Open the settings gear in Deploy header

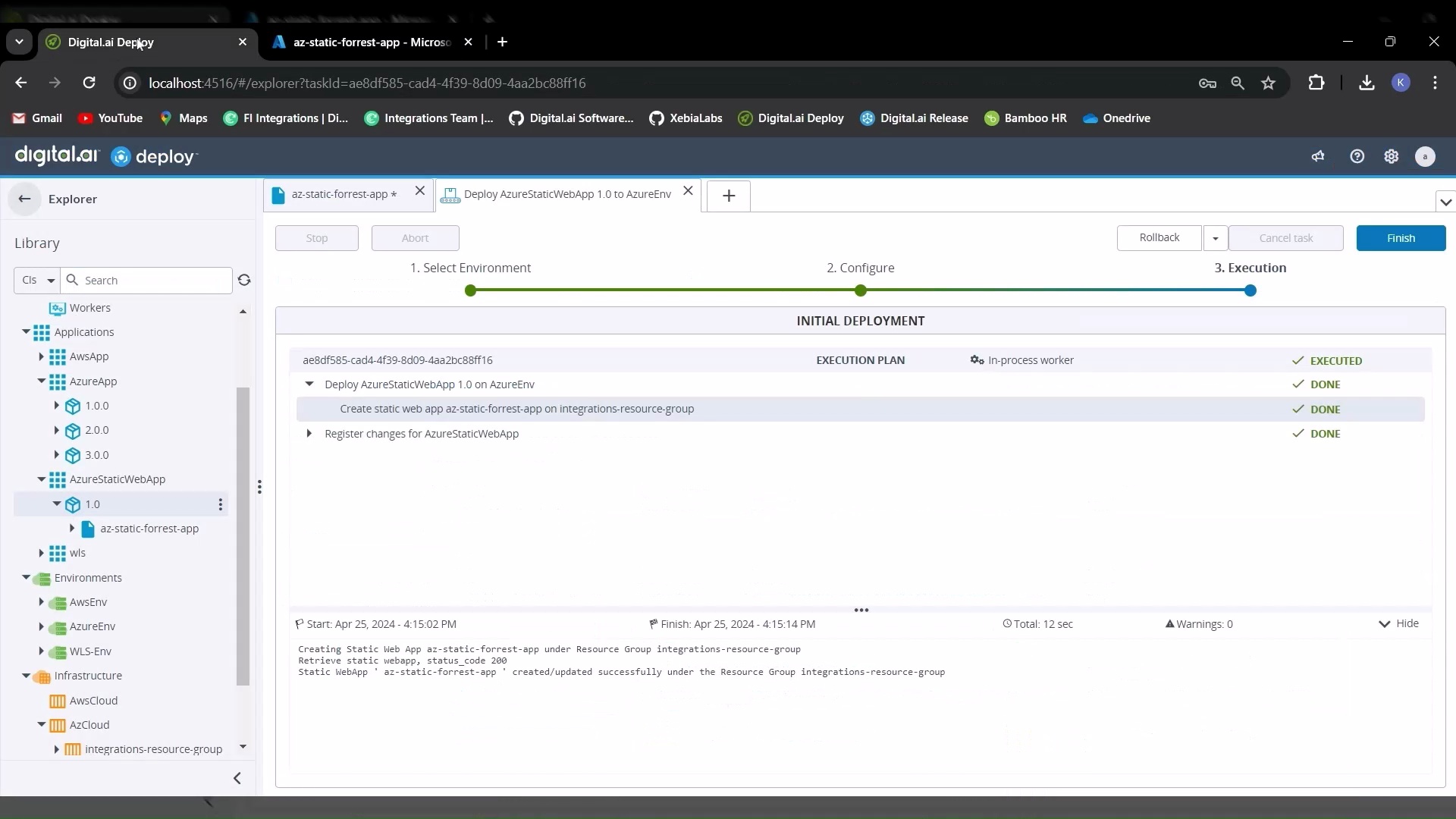1391,156
